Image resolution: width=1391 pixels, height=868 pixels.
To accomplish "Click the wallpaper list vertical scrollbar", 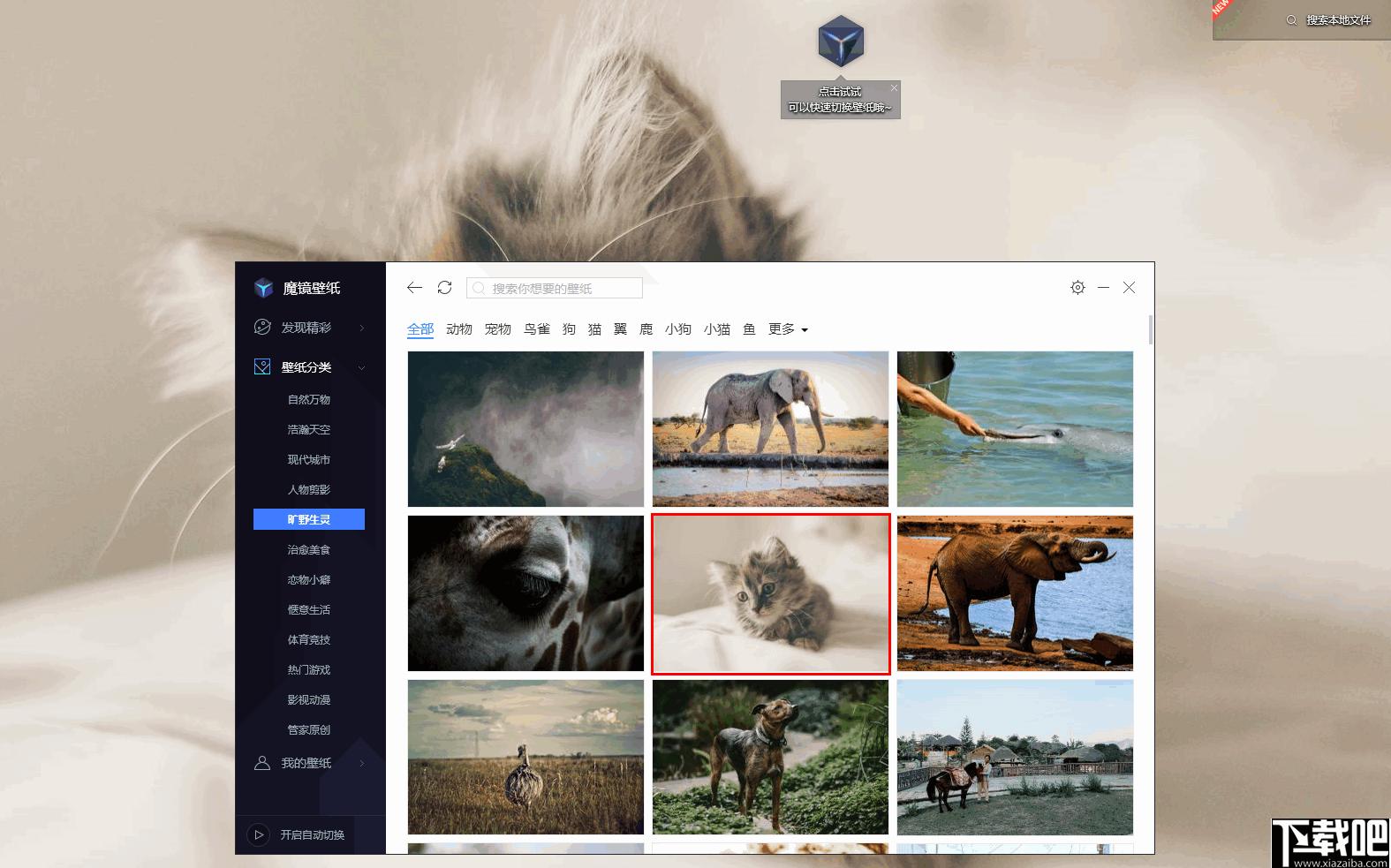I will click(x=1151, y=329).
